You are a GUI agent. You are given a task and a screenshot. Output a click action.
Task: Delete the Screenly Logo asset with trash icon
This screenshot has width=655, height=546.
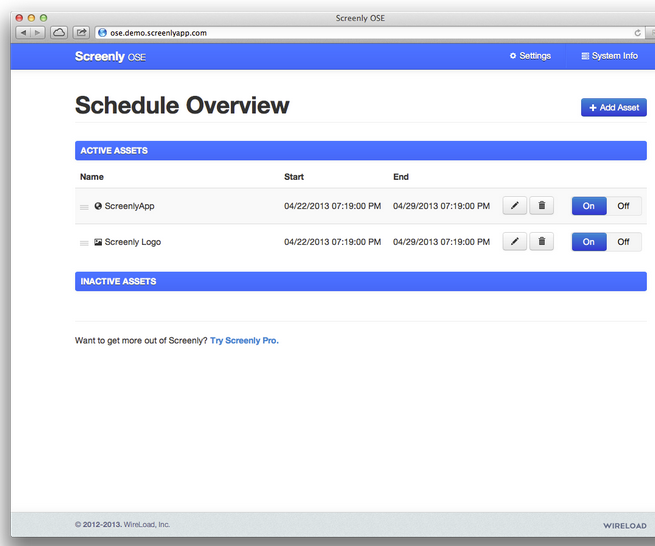click(541, 241)
